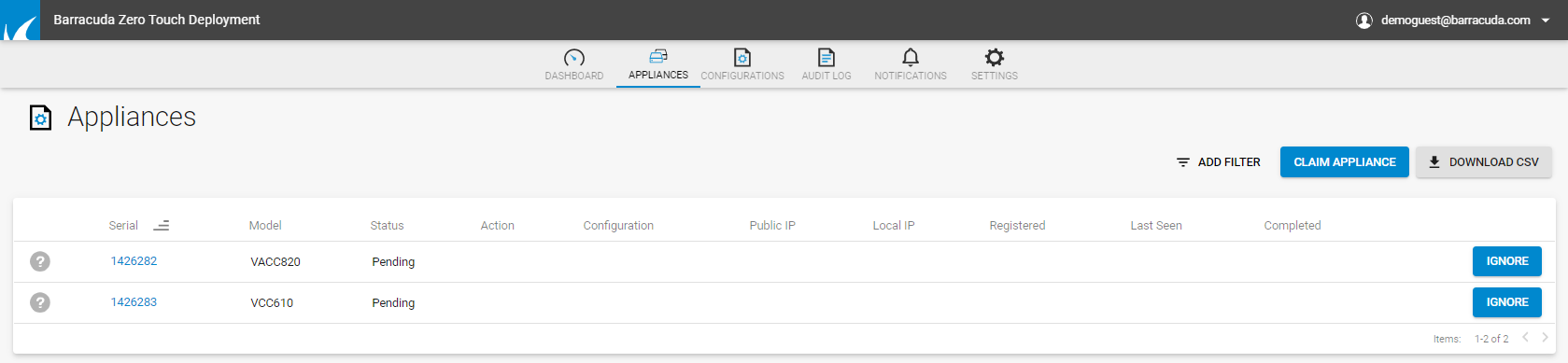The image size is (1568, 363).
Task: Click the Action column header
Action: [x=498, y=226]
